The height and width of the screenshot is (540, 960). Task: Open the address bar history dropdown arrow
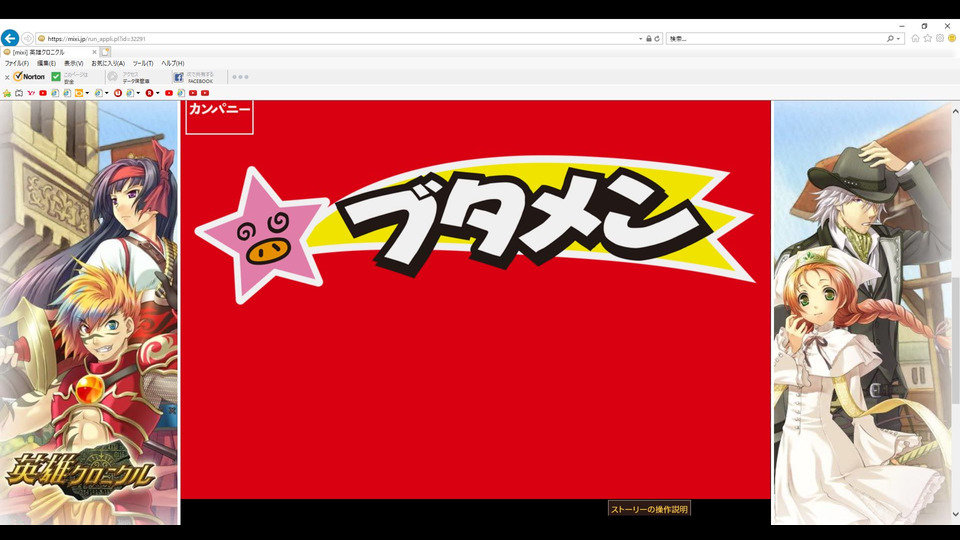coord(640,39)
